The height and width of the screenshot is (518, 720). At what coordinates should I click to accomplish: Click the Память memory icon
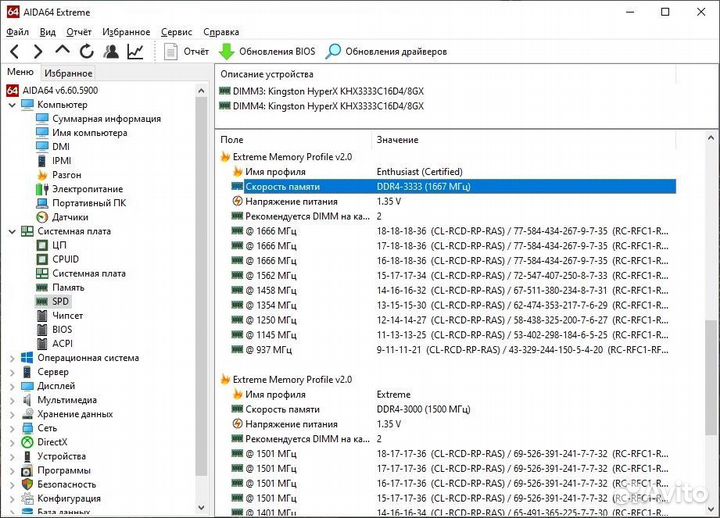pos(42,287)
